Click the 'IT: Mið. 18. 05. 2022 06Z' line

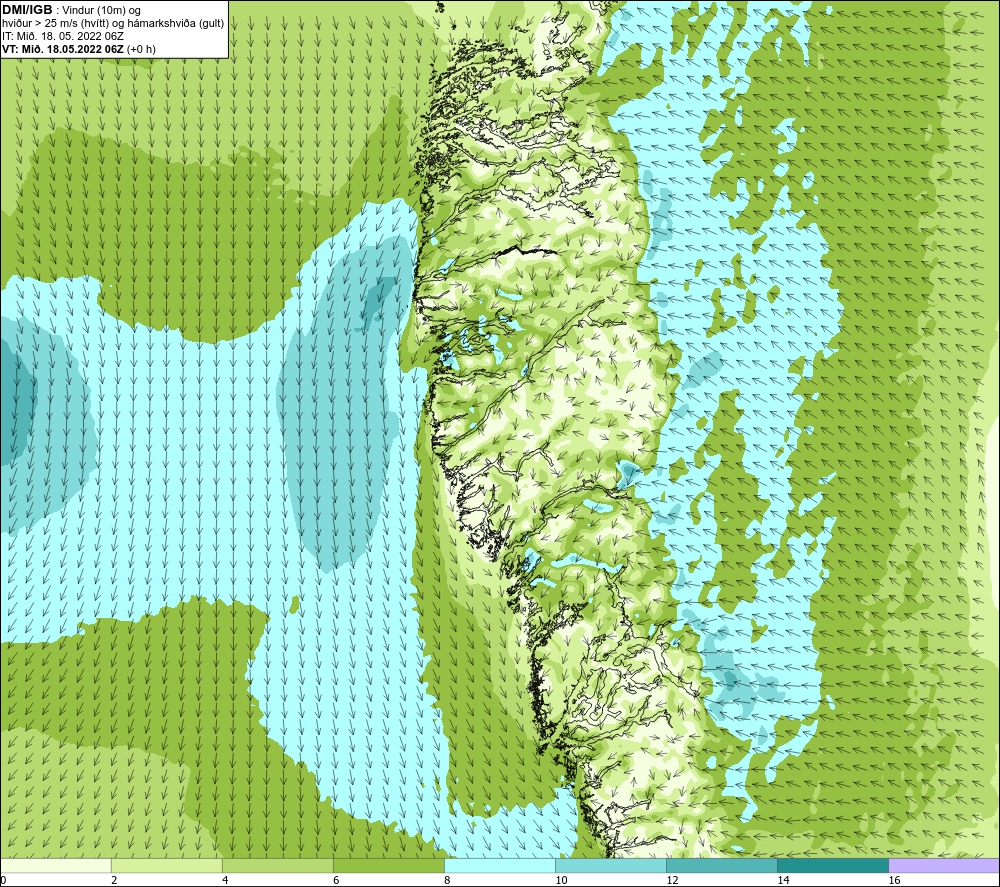pyautogui.click(x=63, y=36)
